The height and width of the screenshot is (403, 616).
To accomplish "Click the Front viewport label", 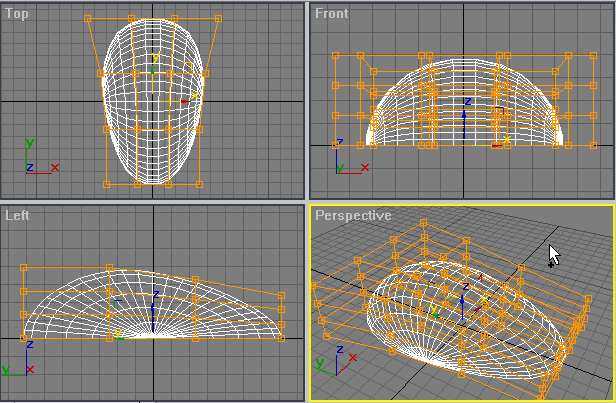I will tap(331, 13).
